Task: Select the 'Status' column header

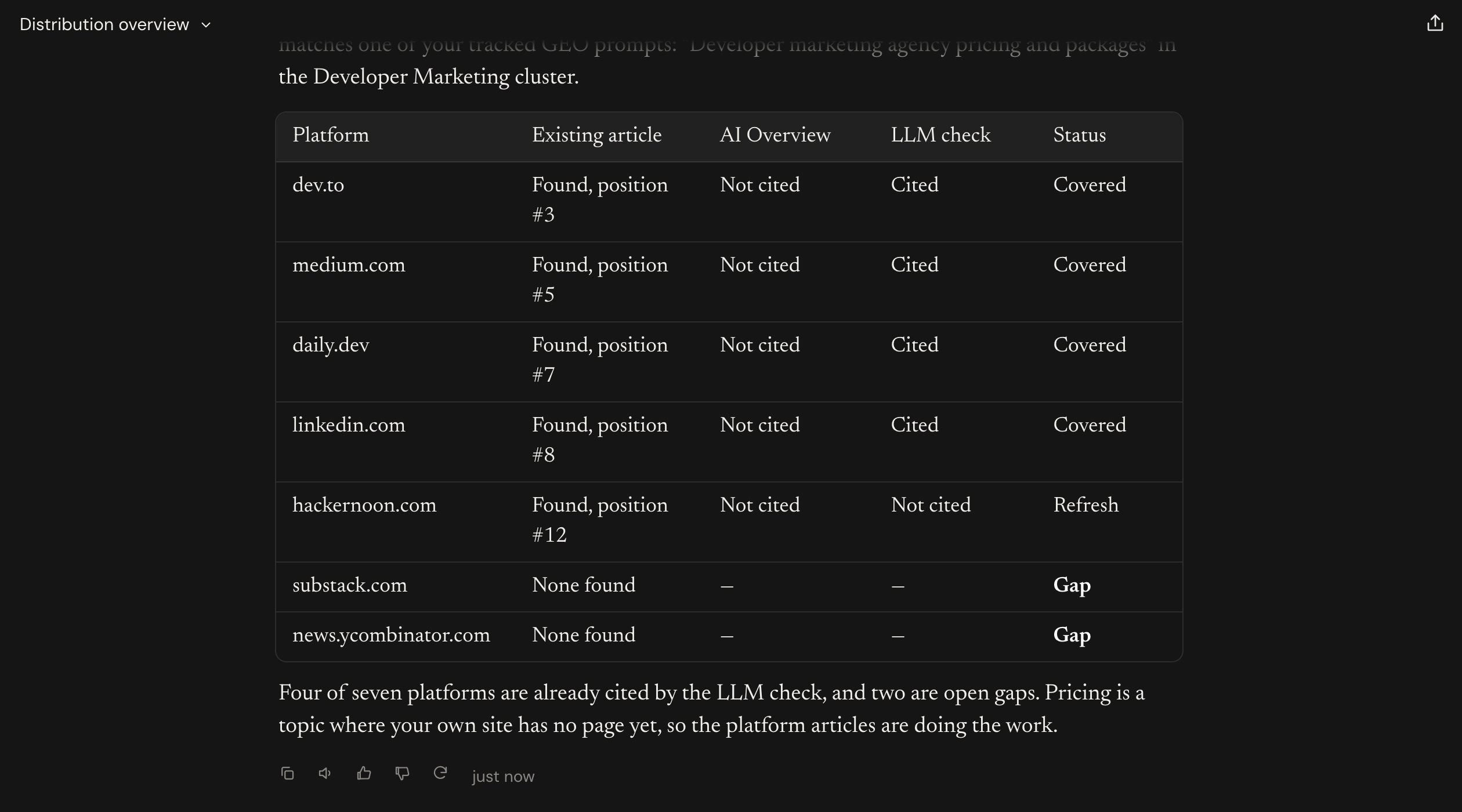Action: pyautogui.click(x=1079, y=135)
